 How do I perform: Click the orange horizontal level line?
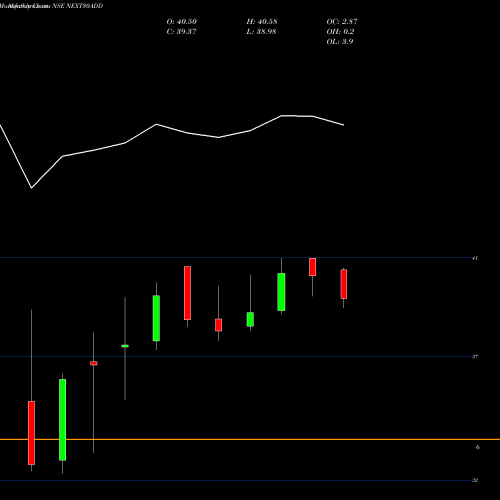[x=250, y=440]
